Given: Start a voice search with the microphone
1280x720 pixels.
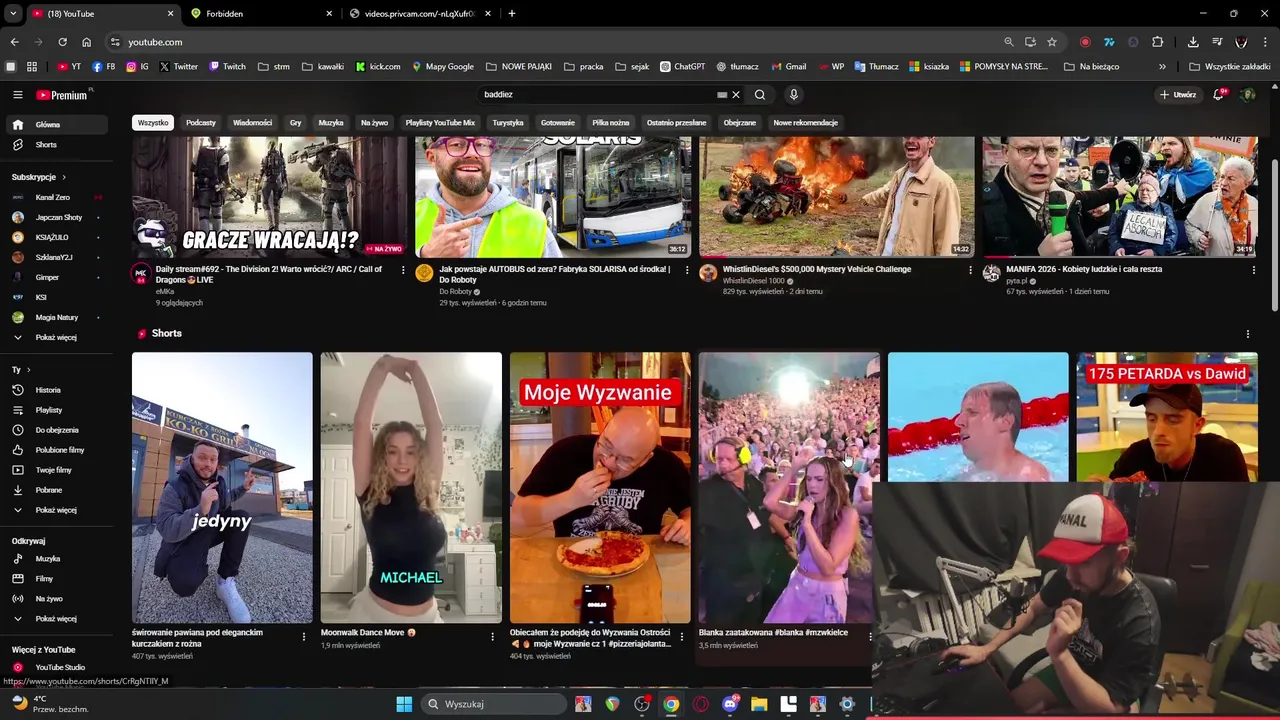Looking at the screenshot, I should [793, 95].
